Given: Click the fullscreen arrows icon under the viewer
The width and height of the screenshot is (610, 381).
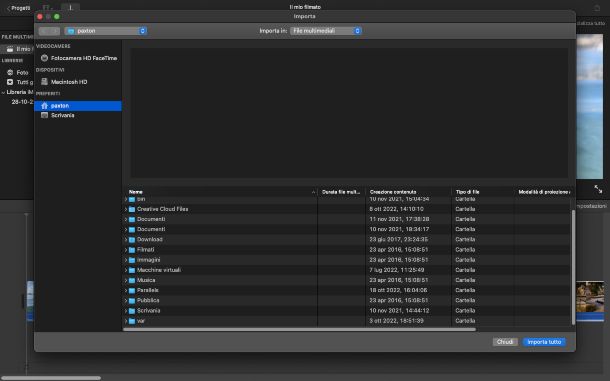Looking at the screenshot, I should pyautogui.click(x=598, y=190).
